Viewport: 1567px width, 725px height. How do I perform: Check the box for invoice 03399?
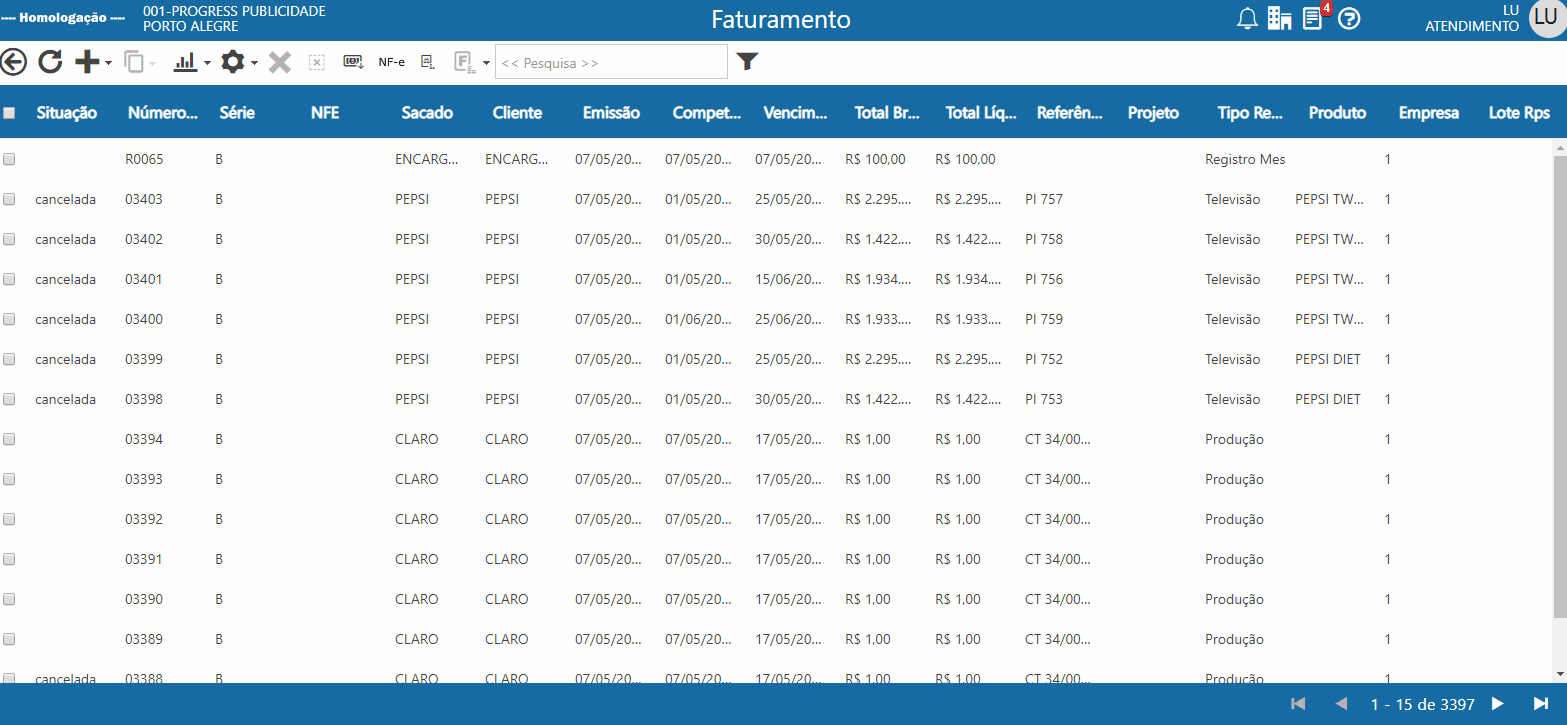point(9,359)
